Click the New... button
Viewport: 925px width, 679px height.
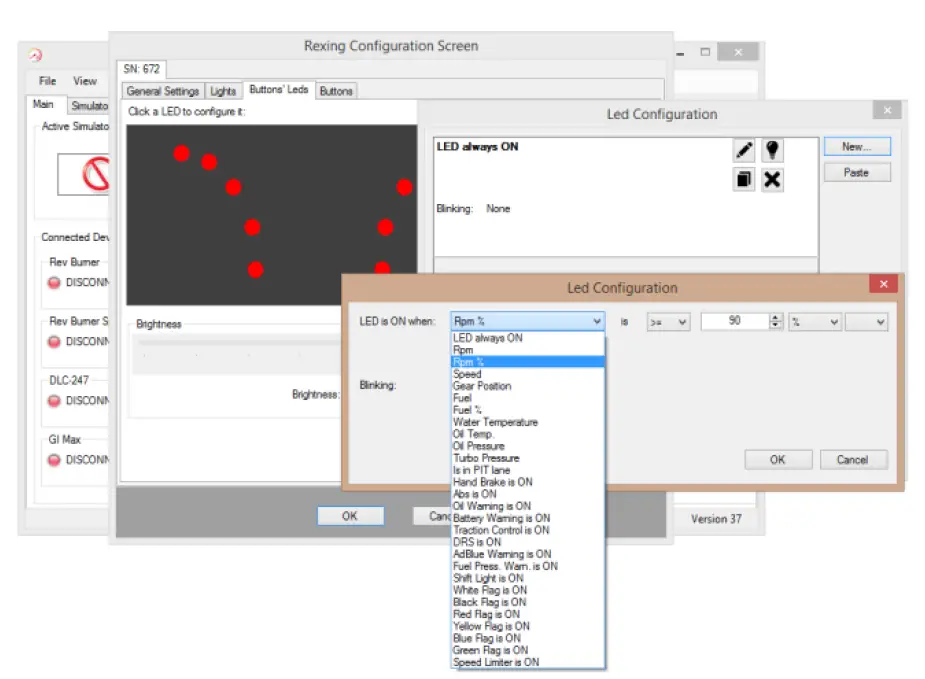tap(857, 146)
